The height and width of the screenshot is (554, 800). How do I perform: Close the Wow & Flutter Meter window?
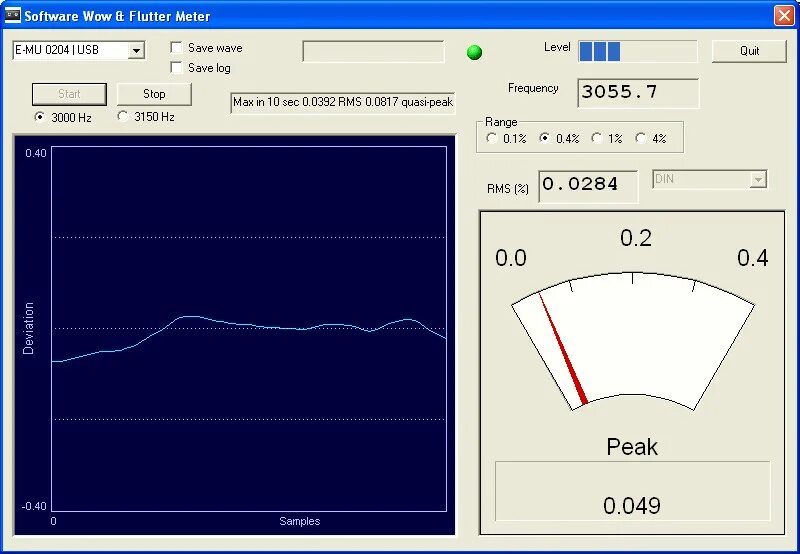tap(784, 15)
